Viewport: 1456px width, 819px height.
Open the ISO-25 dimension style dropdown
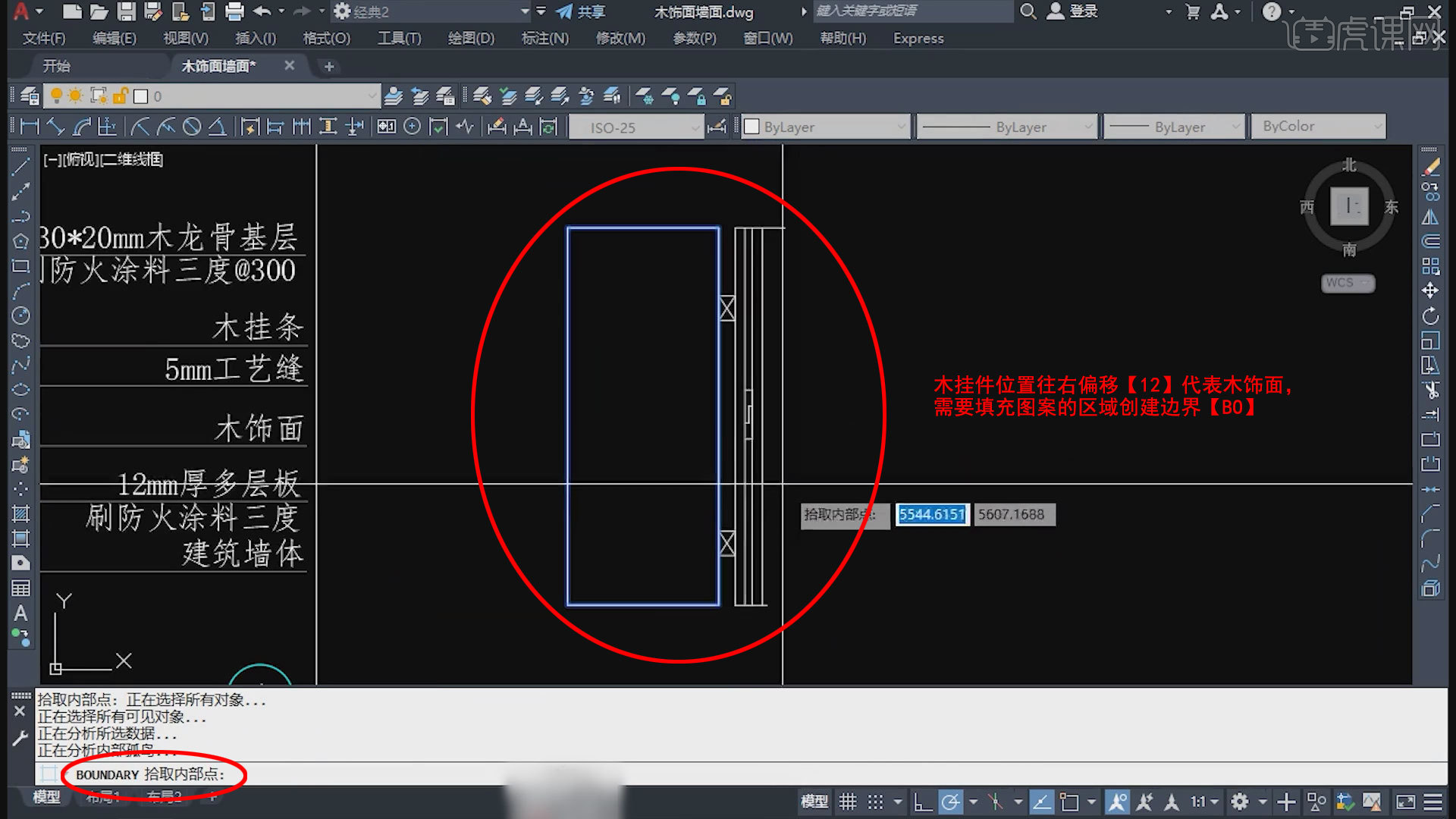pyautogui.click(x=635, y=127)
